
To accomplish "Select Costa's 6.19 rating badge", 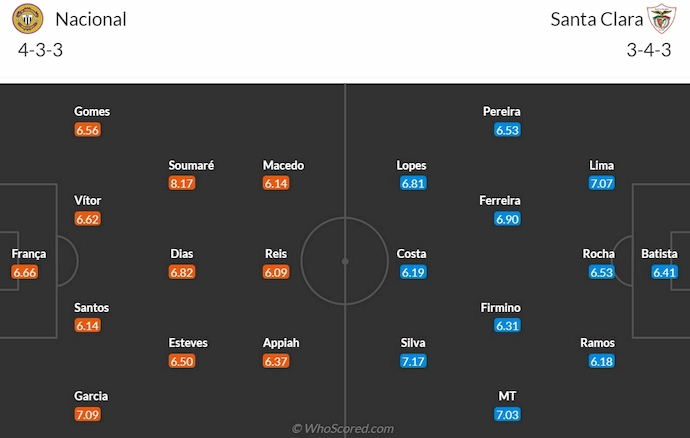I will (413, 272).
